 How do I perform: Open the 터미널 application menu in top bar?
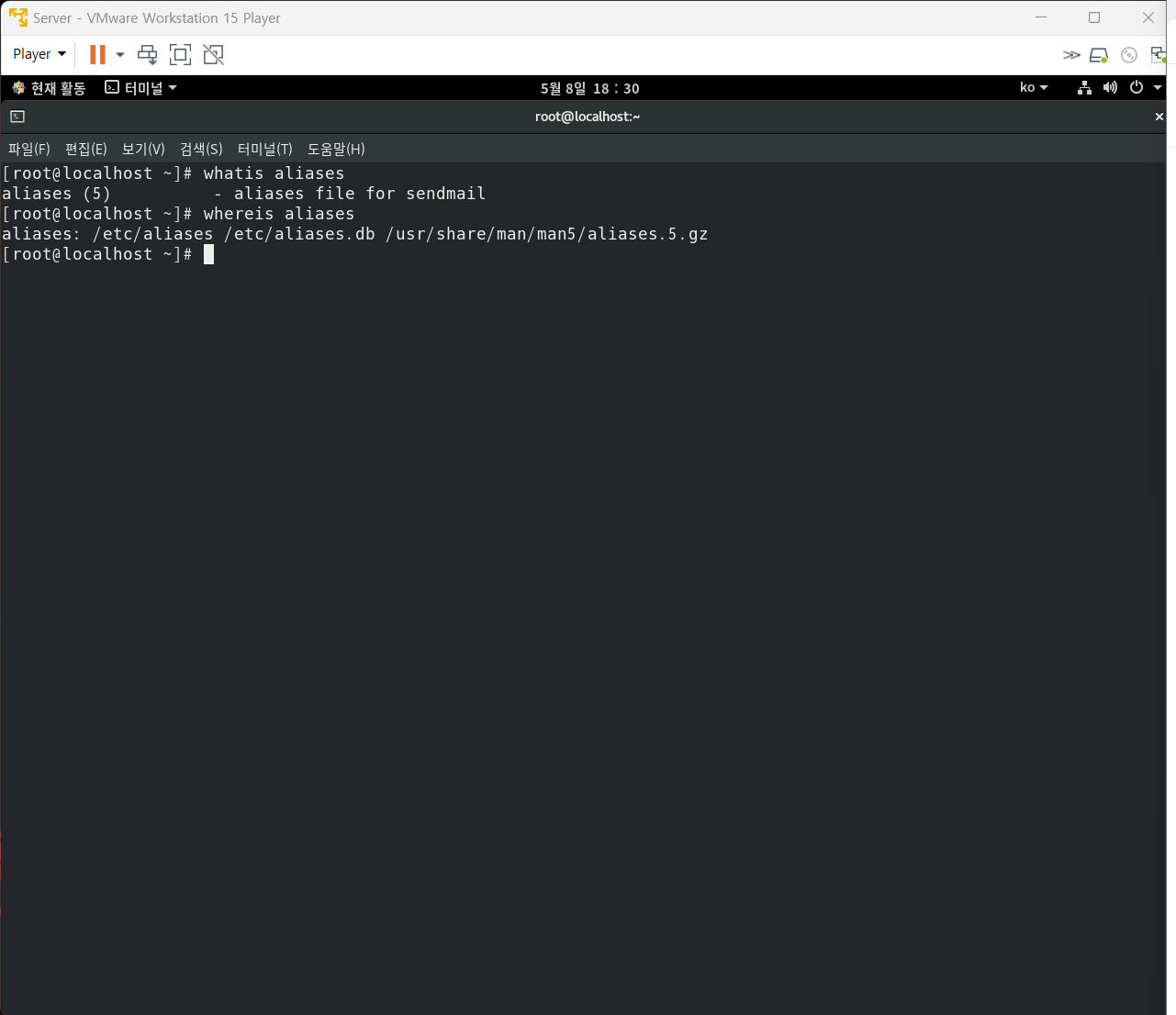point(140,88)
